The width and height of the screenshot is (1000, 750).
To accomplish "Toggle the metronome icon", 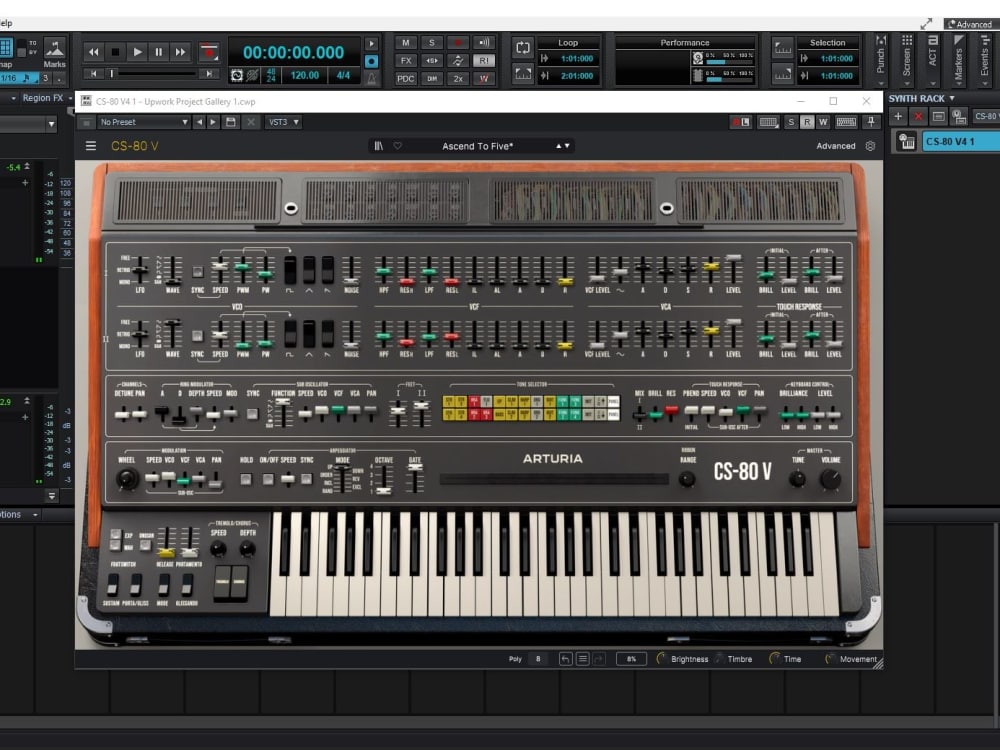I will [371, 78].
